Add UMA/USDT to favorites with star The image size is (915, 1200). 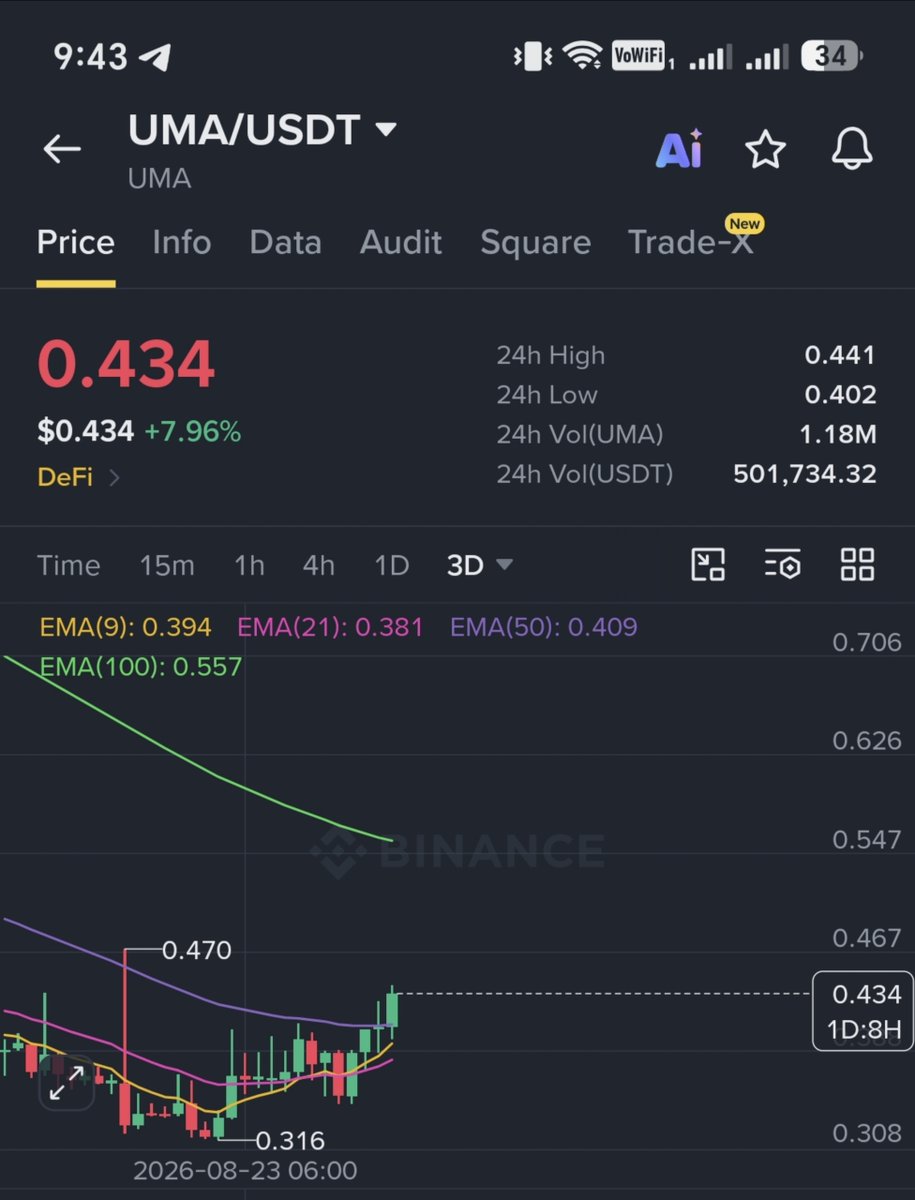[765, 149]
